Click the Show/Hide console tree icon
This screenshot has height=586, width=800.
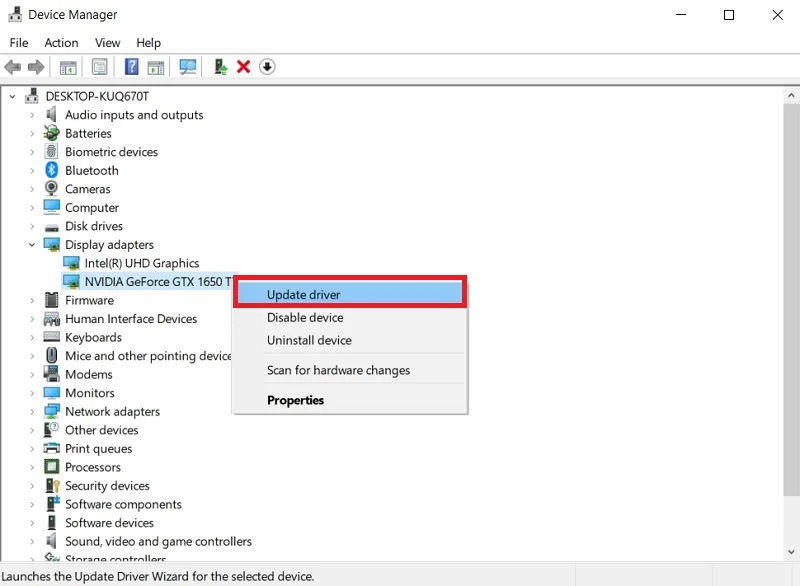tap(68, 67)
